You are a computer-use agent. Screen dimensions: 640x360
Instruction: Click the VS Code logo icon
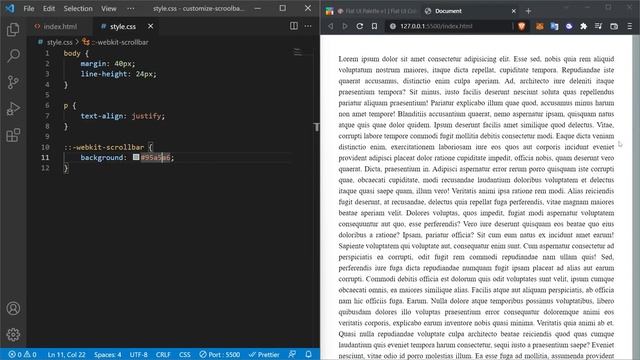click(10, 8)
